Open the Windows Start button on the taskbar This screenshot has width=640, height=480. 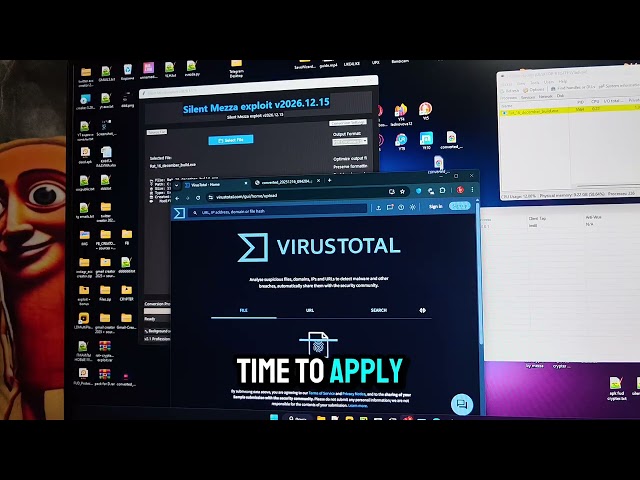(x=274, y=417)
